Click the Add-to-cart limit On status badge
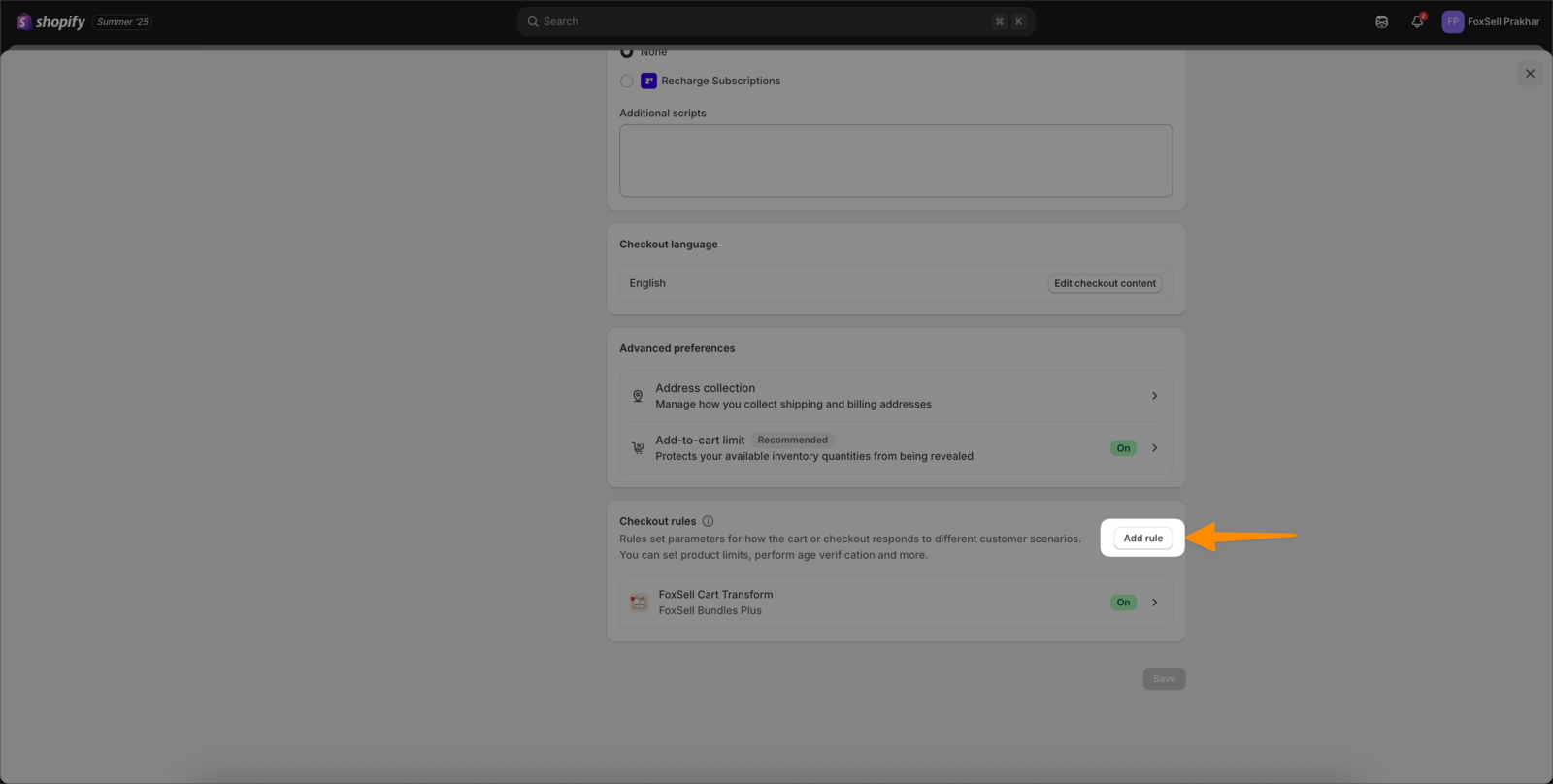Screen dimensions: 1553x784 tap(1123, 448)
